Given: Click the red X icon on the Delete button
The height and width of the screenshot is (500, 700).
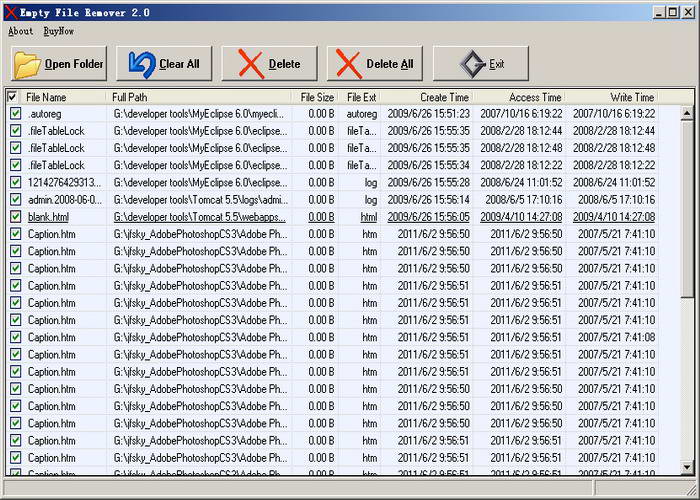Looking at the screenshot, I should click(x=251, y=64).
